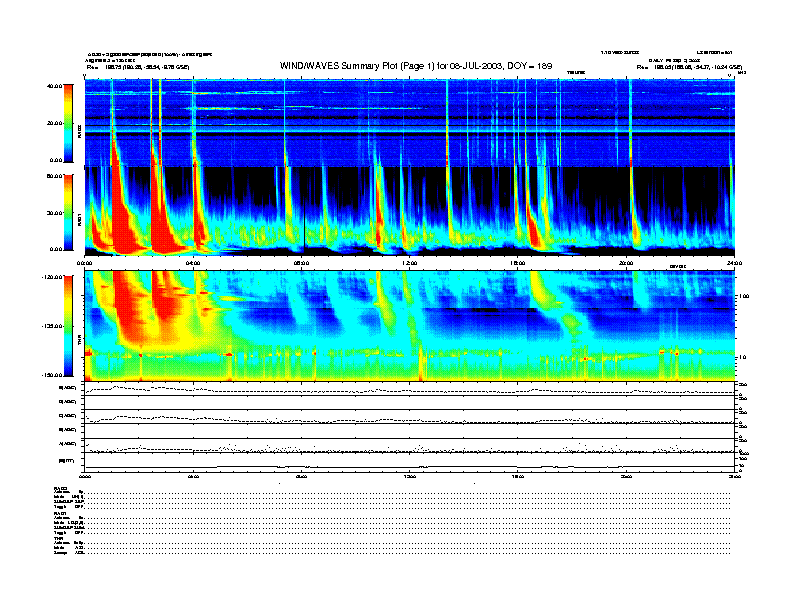The height and width of the screenshot is (612, 792).
Task: Click the 10 label on TNR right axis
Action: pyautogui.click(x=741, y=357)
